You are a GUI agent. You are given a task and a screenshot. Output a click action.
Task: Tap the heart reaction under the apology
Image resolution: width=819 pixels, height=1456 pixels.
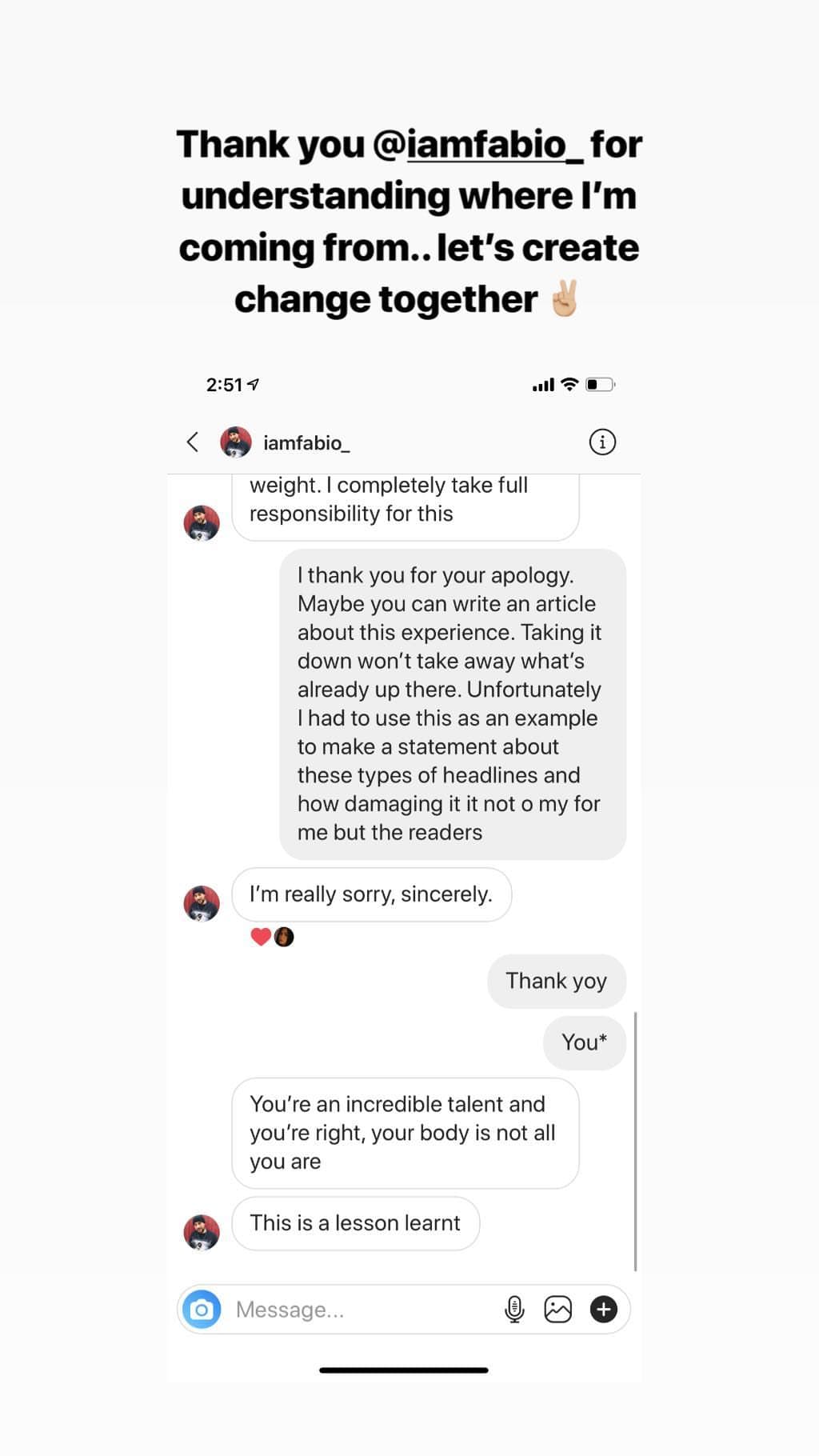tap(260, 937)
